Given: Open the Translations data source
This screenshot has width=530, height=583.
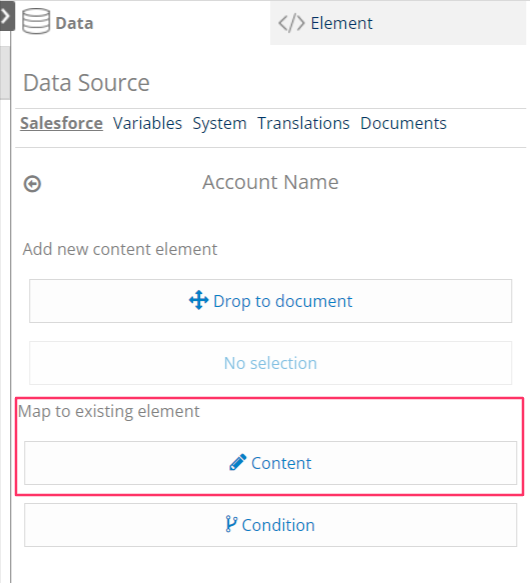Looking at the screenshot, I should [303, 123].
